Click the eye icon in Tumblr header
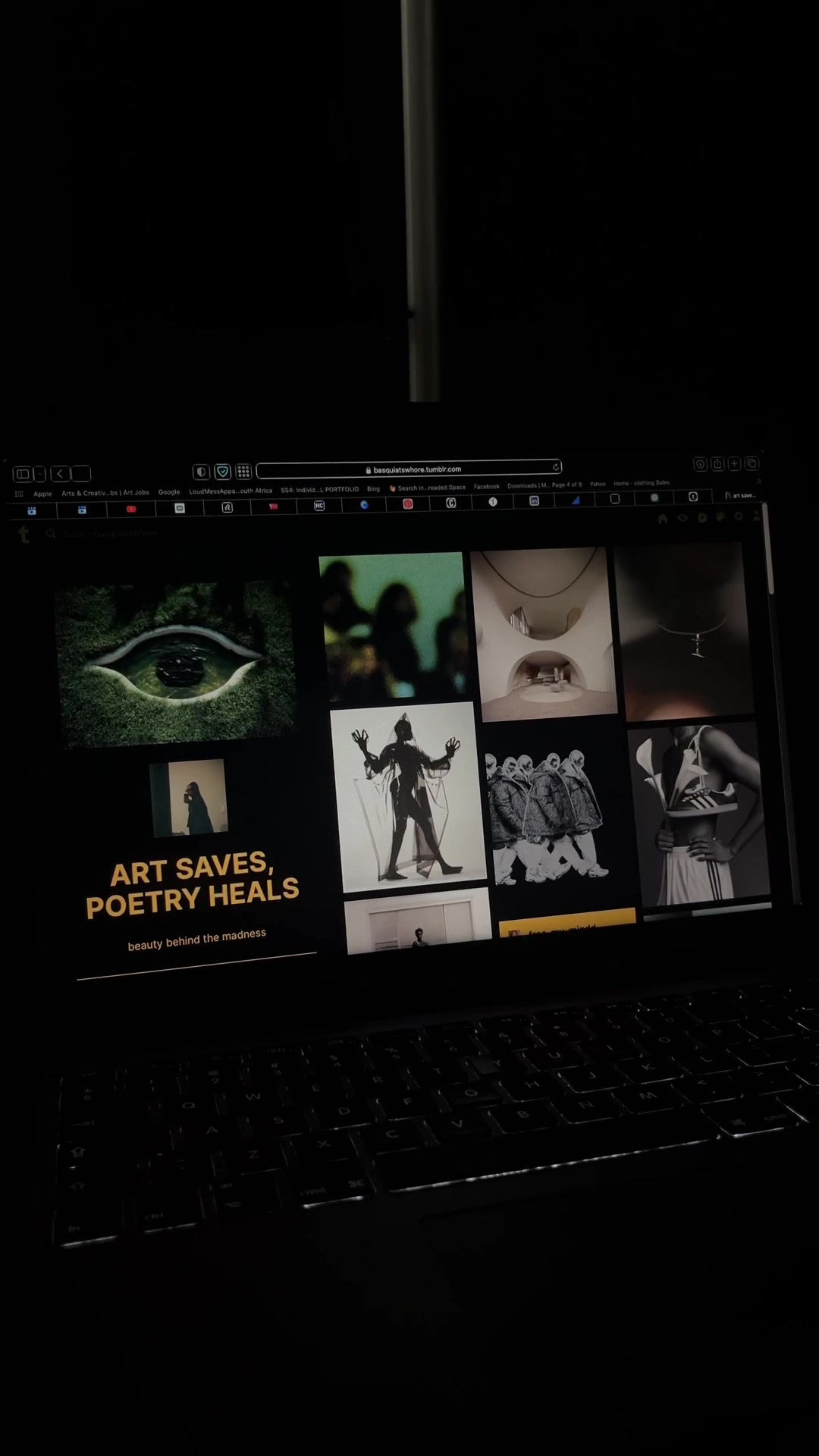Screen dimensions: 819x1456 pos(682,518)
